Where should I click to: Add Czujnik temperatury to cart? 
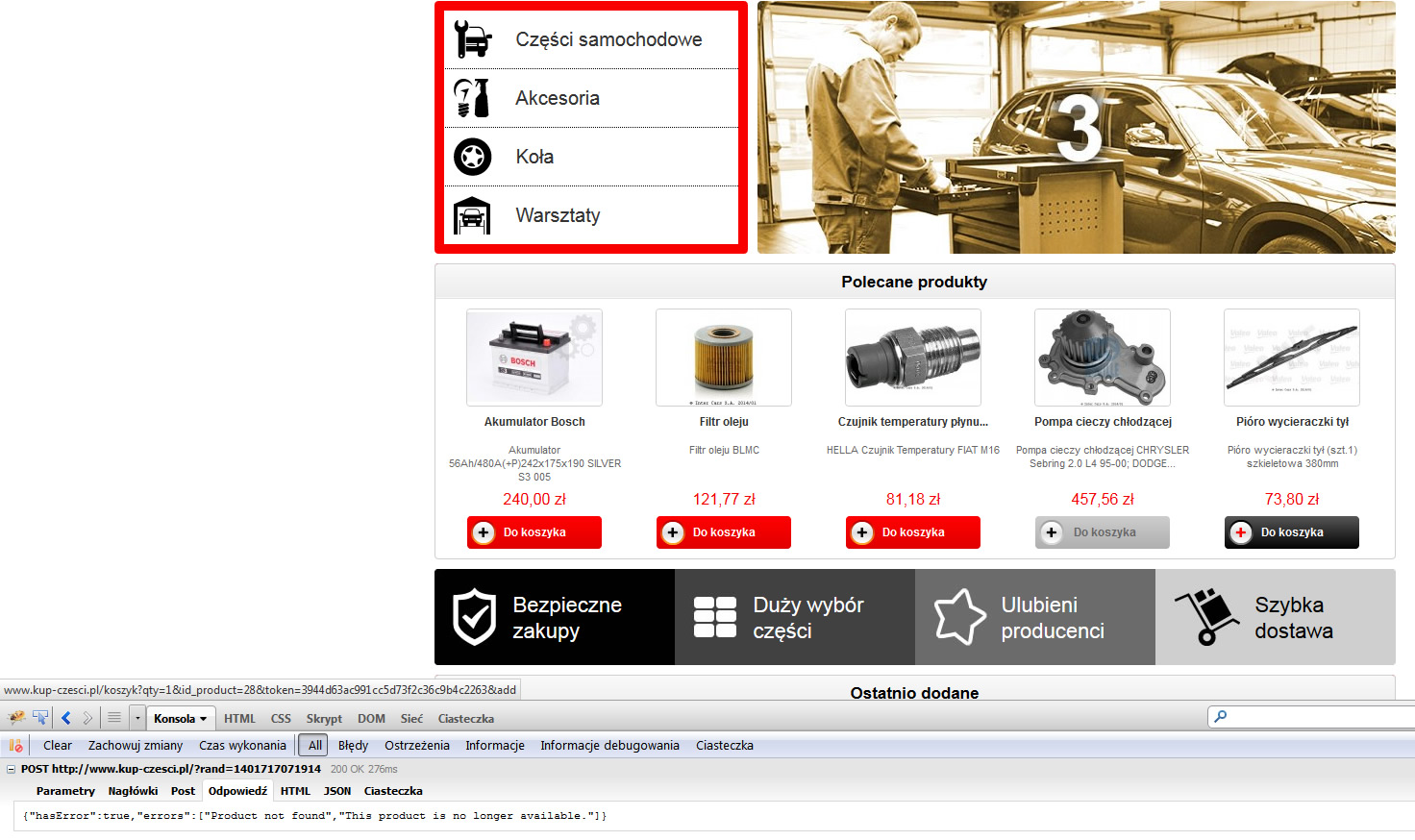[913, 532]
